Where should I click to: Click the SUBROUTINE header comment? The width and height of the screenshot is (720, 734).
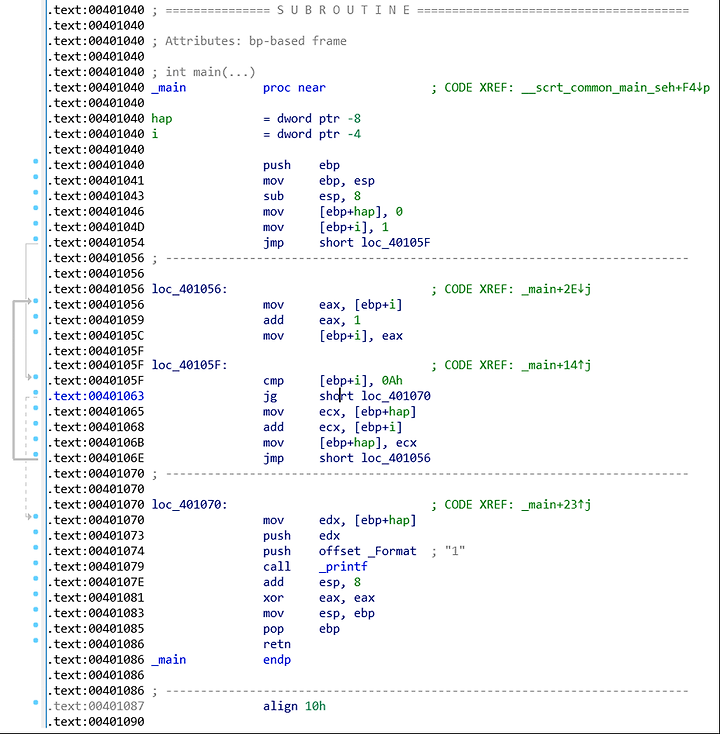pyautogui.click(x=344, y=10)
